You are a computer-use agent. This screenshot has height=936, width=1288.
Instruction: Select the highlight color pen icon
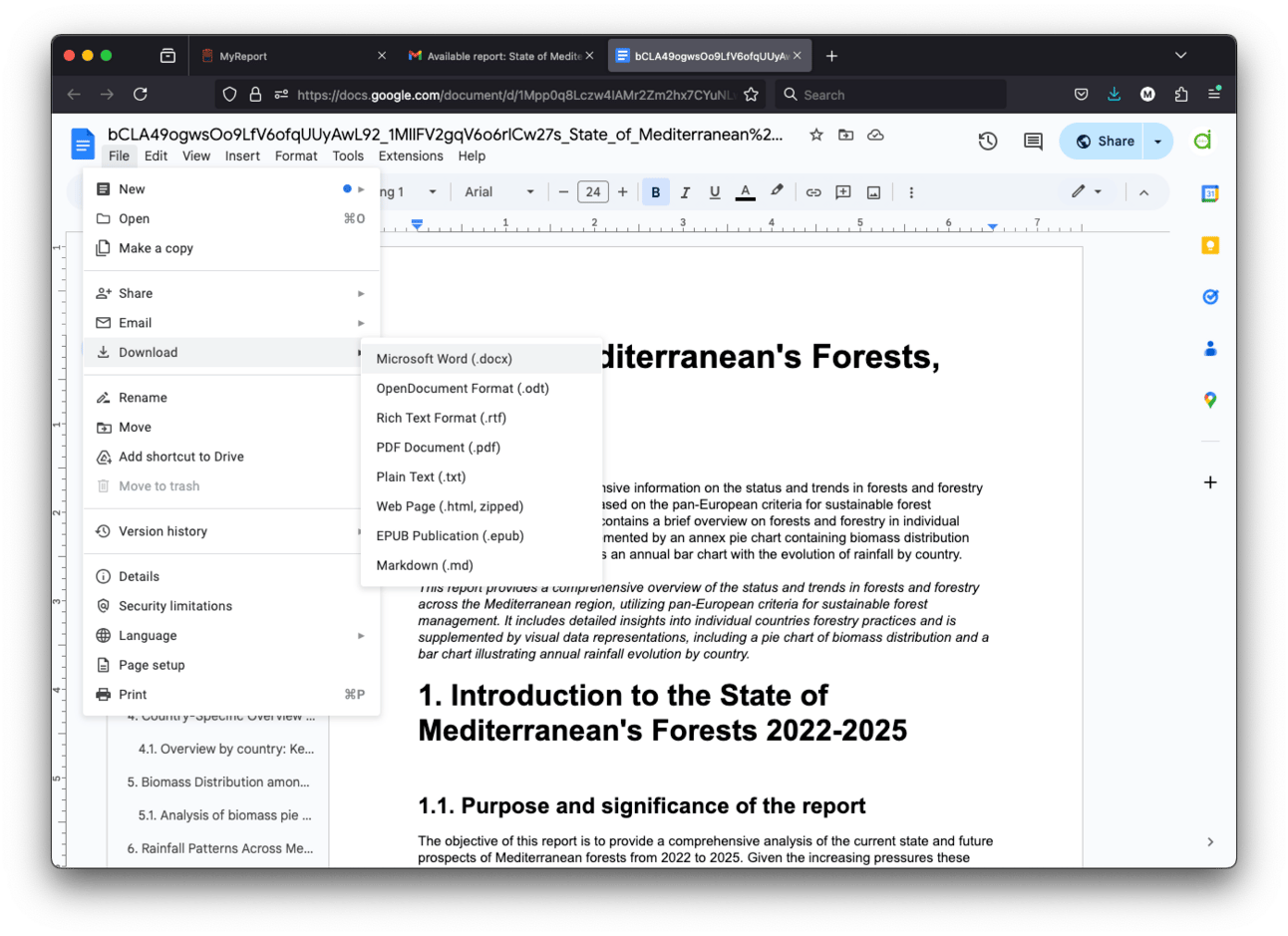pyautogui.click(x=777, y=191)
